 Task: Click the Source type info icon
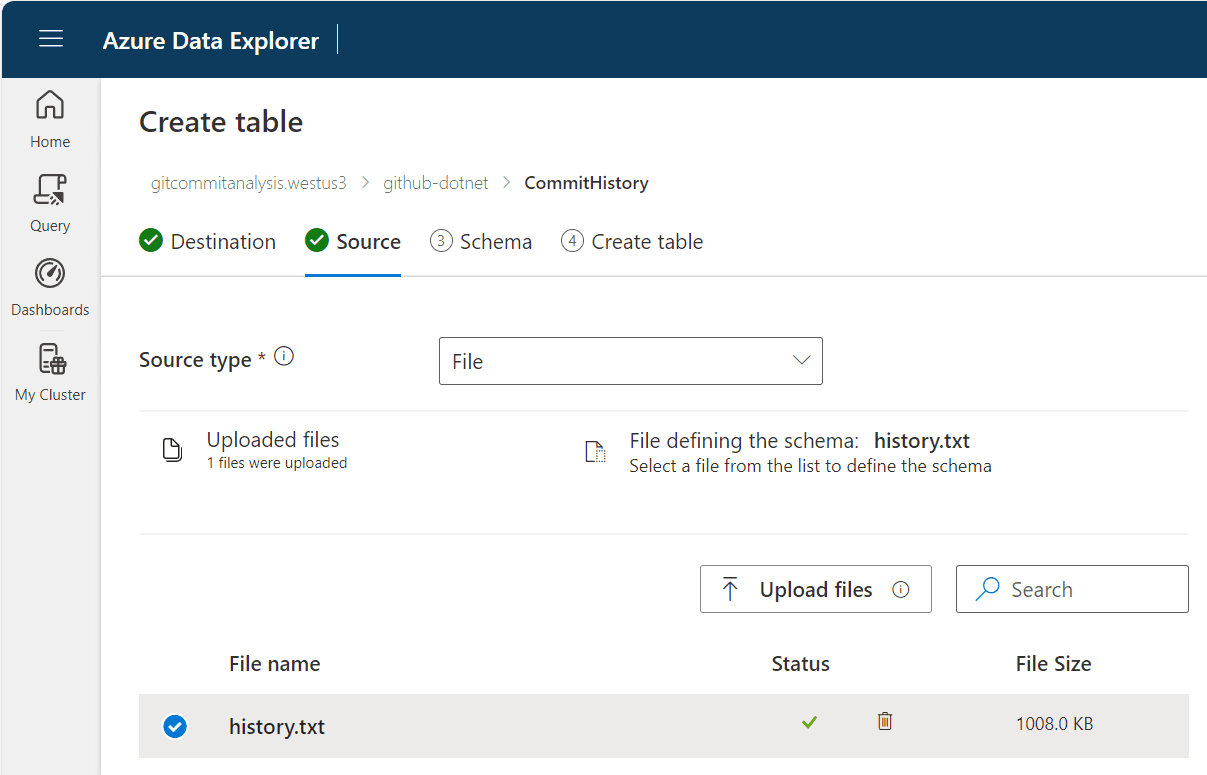click(284, 354)
